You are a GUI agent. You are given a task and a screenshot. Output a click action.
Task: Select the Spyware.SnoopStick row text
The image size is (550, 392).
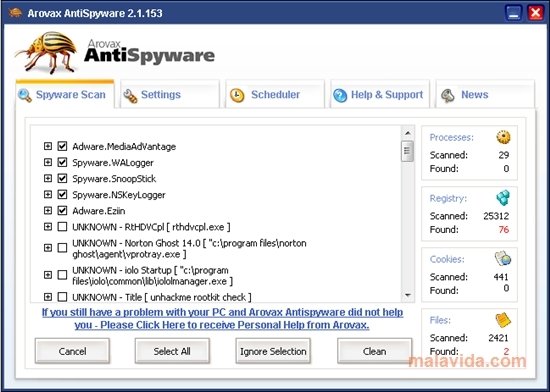(114, 179)
